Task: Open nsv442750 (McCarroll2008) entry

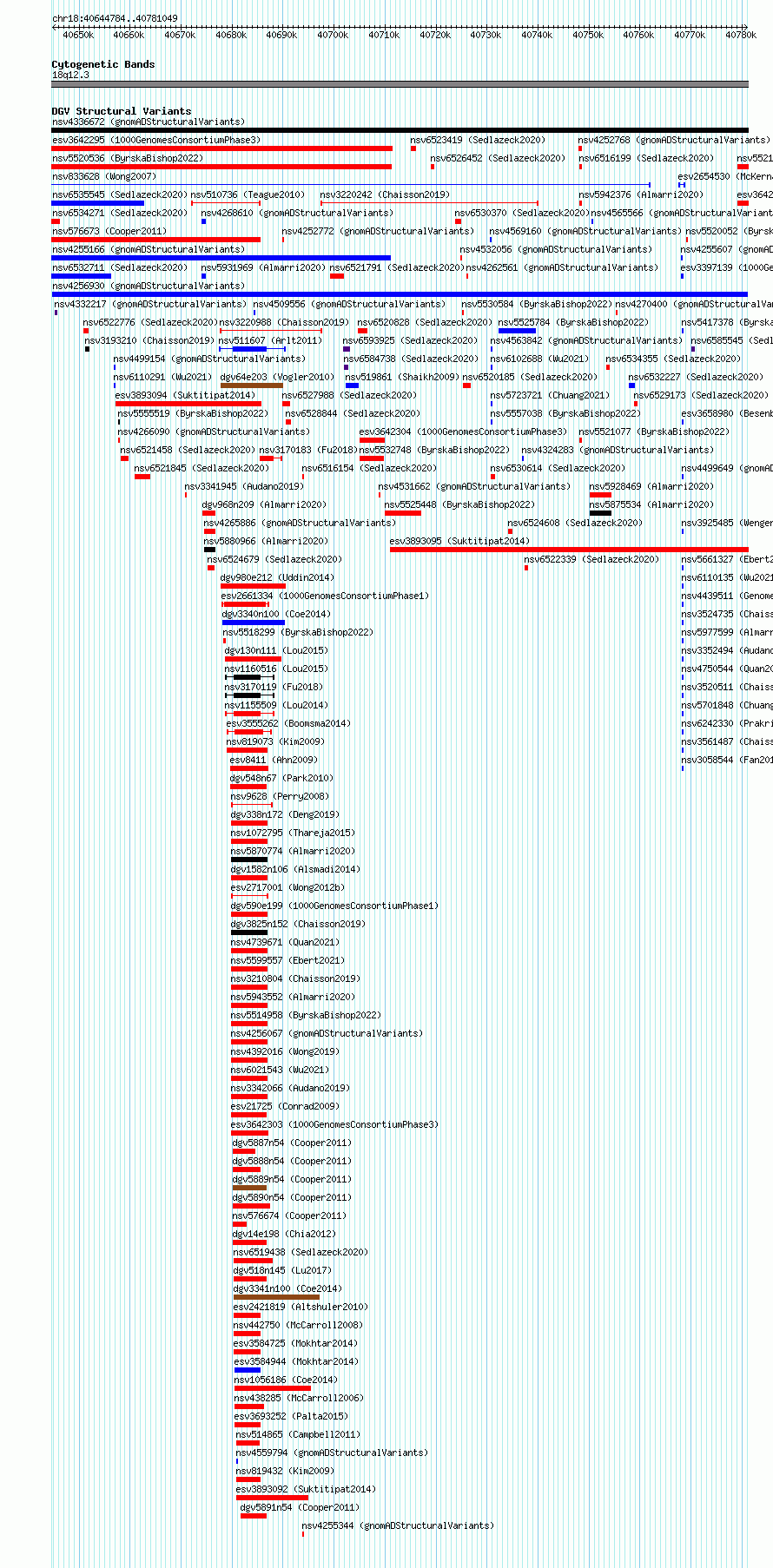Action: click(298, 1325)
